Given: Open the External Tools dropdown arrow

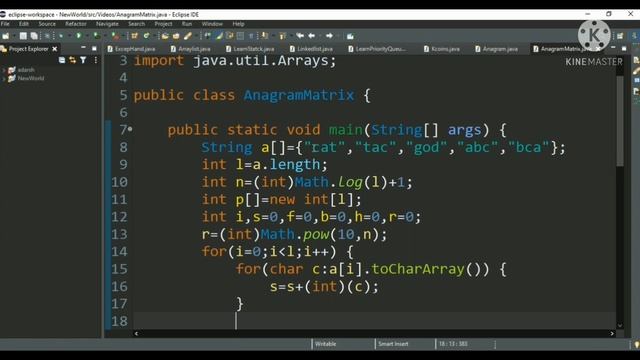Looking at the screenshot, I should [x=124, y=36].
